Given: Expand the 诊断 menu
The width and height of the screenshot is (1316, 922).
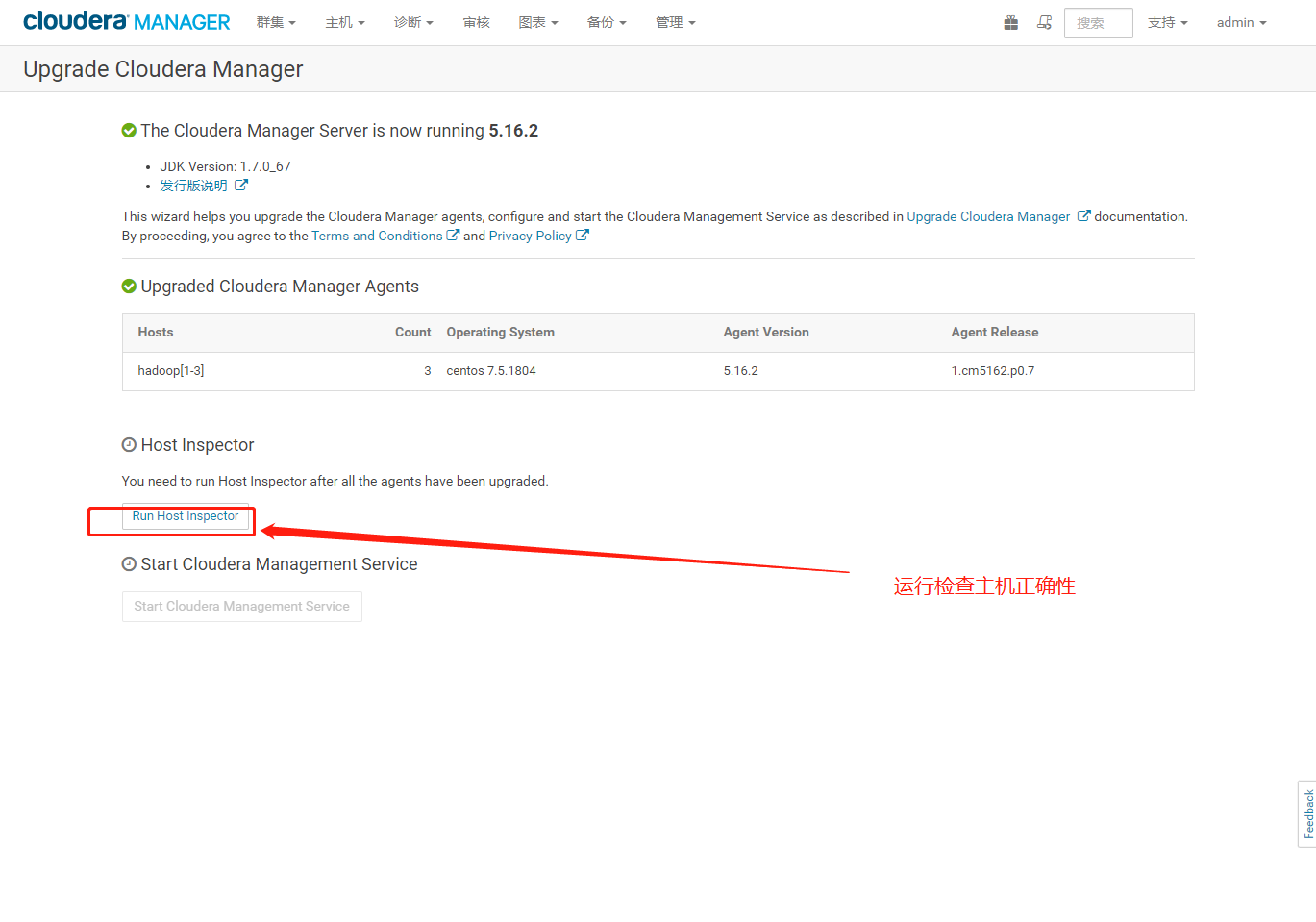Looking at the screenshot, I should pos(413,22).
